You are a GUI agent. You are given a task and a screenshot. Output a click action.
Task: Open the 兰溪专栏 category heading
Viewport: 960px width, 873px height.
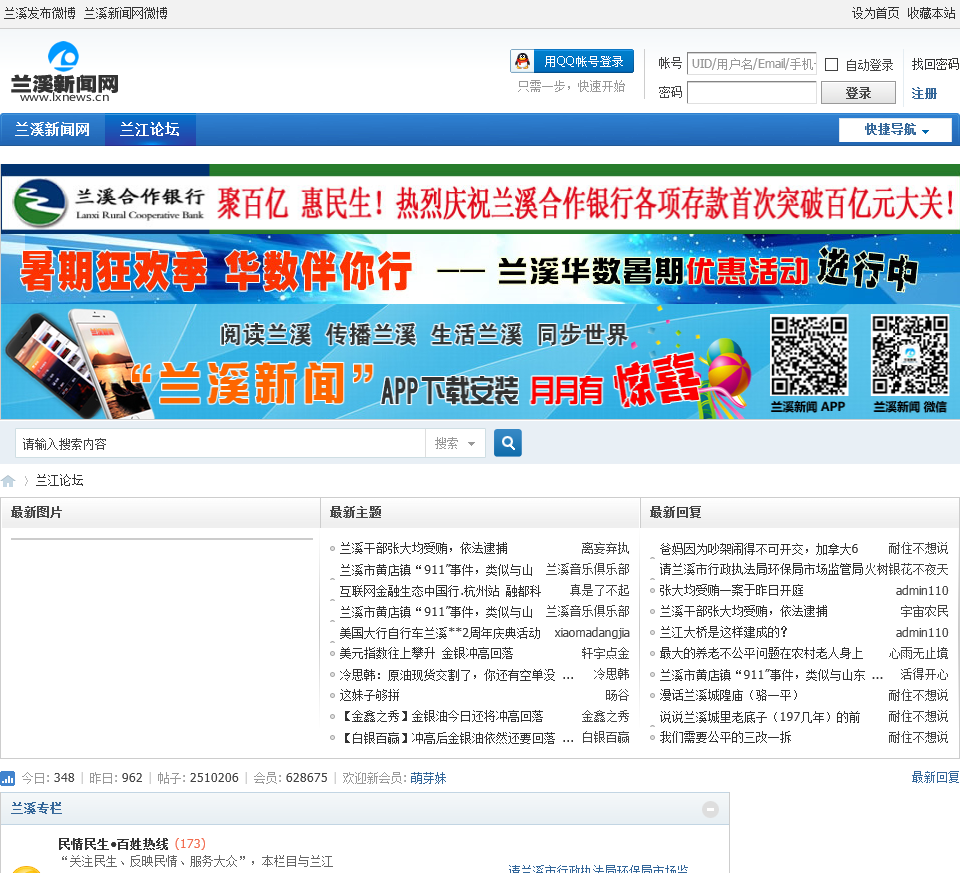tap(36, 809)
